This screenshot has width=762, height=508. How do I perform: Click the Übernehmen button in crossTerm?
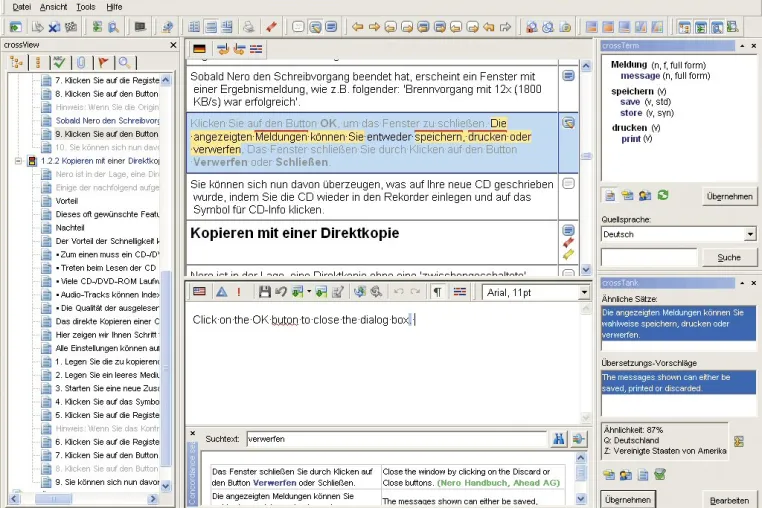pos(729,196)
